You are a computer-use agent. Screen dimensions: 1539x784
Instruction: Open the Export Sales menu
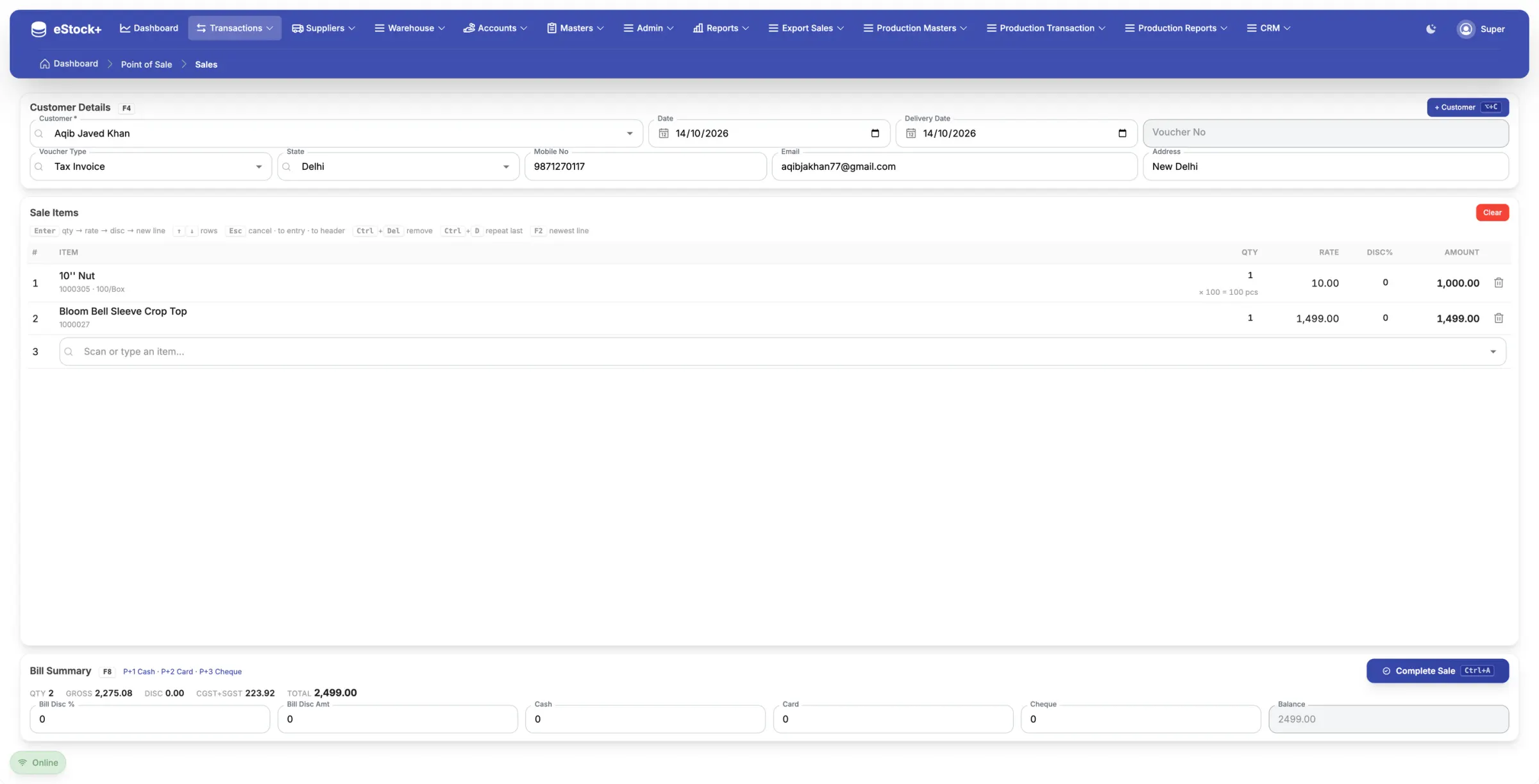point(806,28)
